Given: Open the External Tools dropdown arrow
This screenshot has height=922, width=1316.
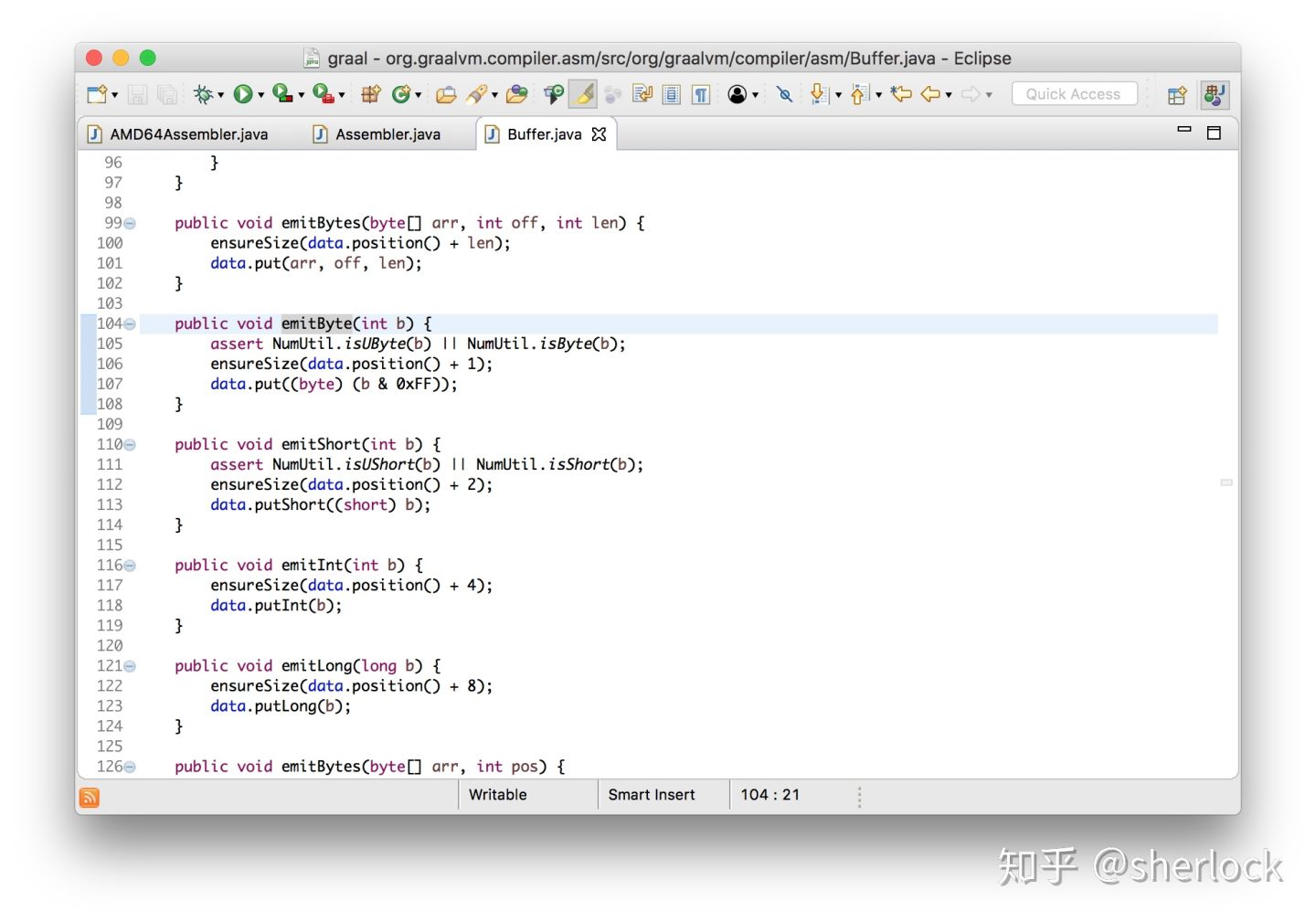Looking at the screenshot, I should click(x=342, y=95).
